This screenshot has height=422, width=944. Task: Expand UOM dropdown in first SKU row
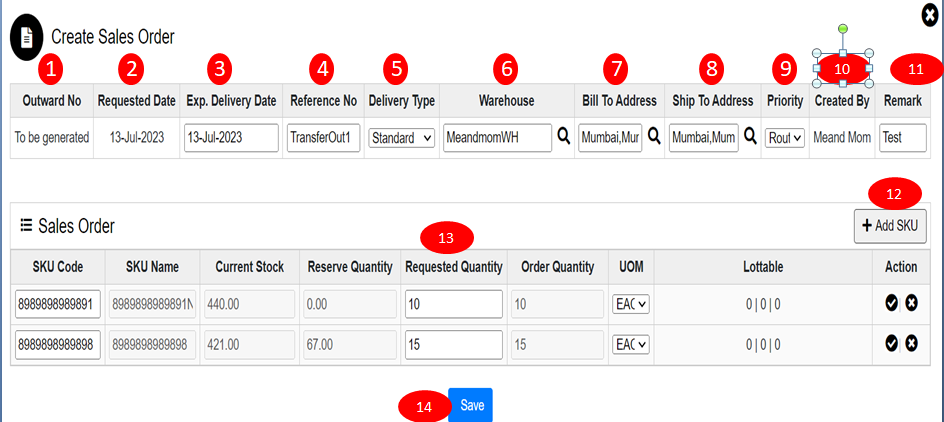[631, 304]
